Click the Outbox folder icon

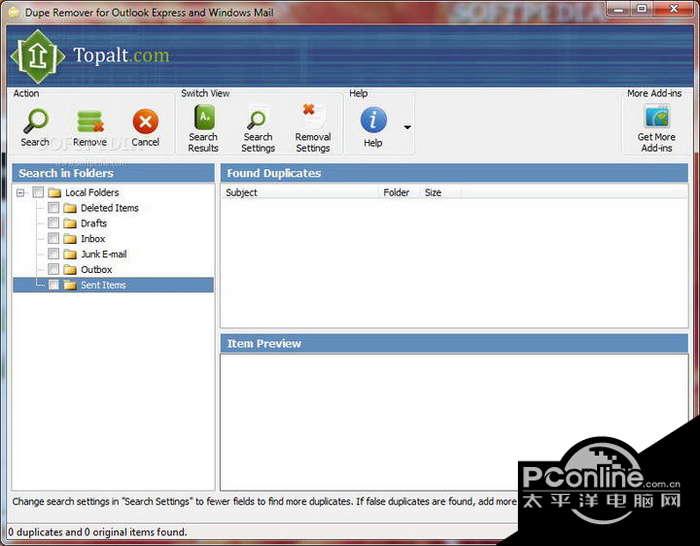point(70,270)
